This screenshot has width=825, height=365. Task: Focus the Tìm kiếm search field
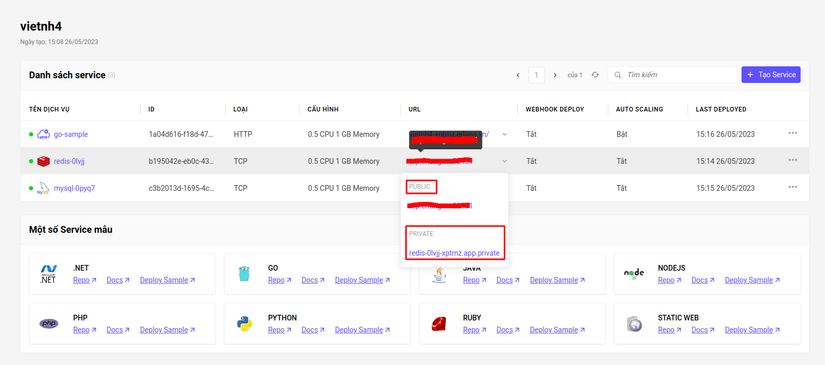tap(672, 75)
